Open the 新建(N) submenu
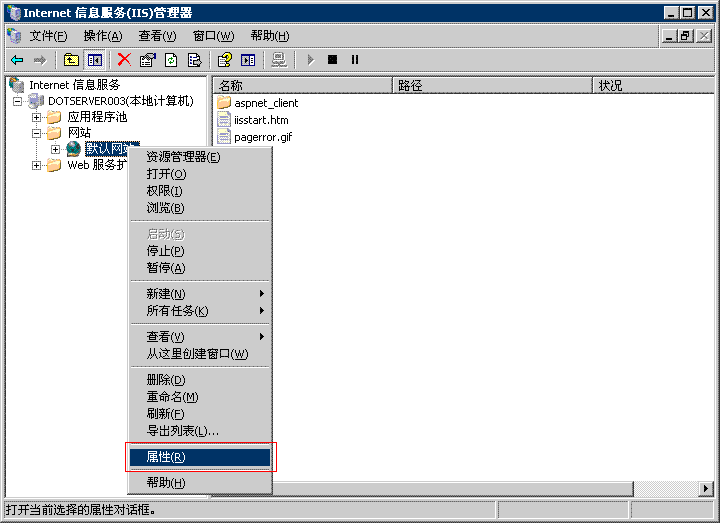Image resolution: width=720 pixels, height=523 pixels. click(200, 293)
